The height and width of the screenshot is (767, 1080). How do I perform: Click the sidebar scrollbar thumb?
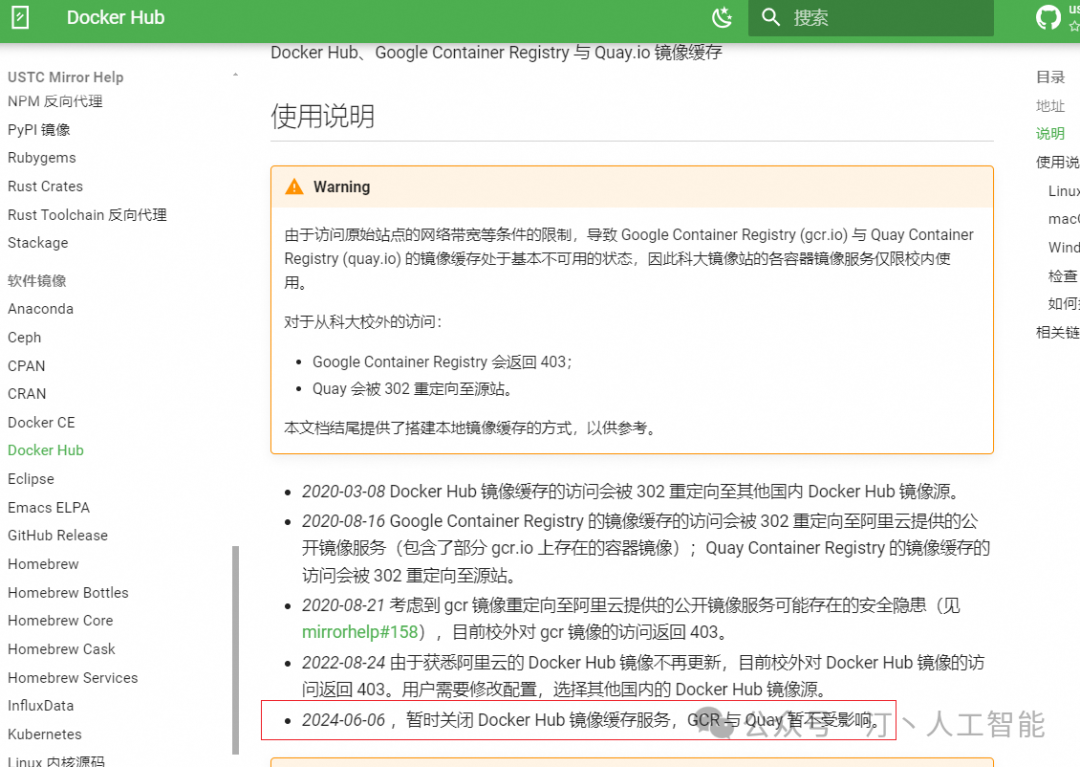(x=236, y=650)
